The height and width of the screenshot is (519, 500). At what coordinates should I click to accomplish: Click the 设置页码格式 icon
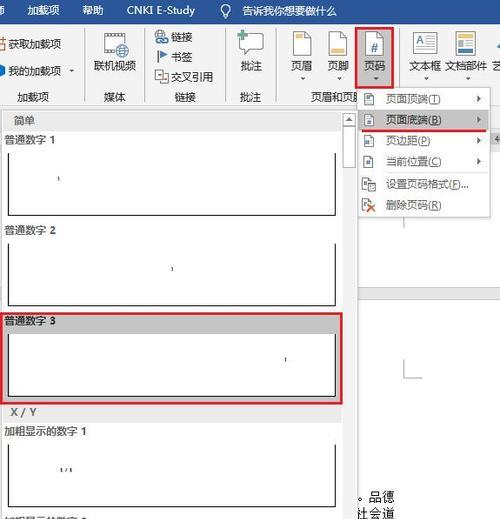369,184
